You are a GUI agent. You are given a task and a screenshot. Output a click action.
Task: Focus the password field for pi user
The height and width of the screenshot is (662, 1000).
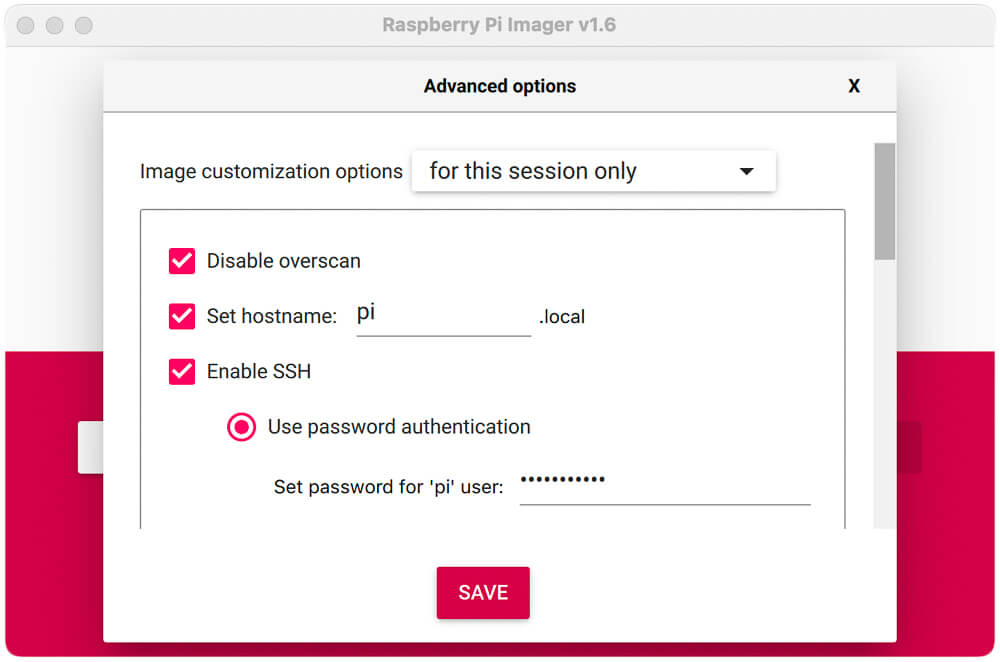point(665,486)
